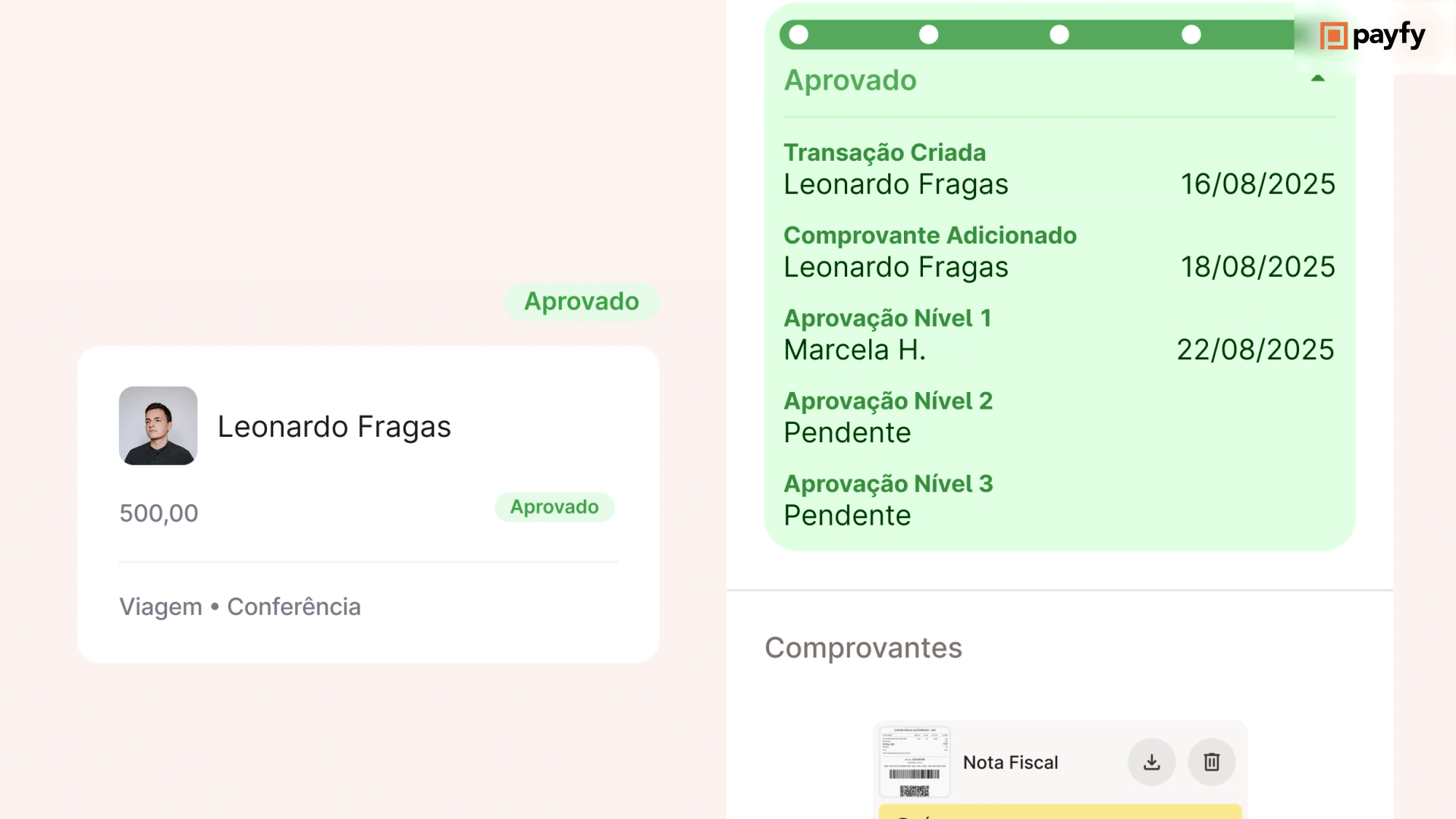
Task: Open the Transação Criada timeline entry
Action: pos(884,153)
